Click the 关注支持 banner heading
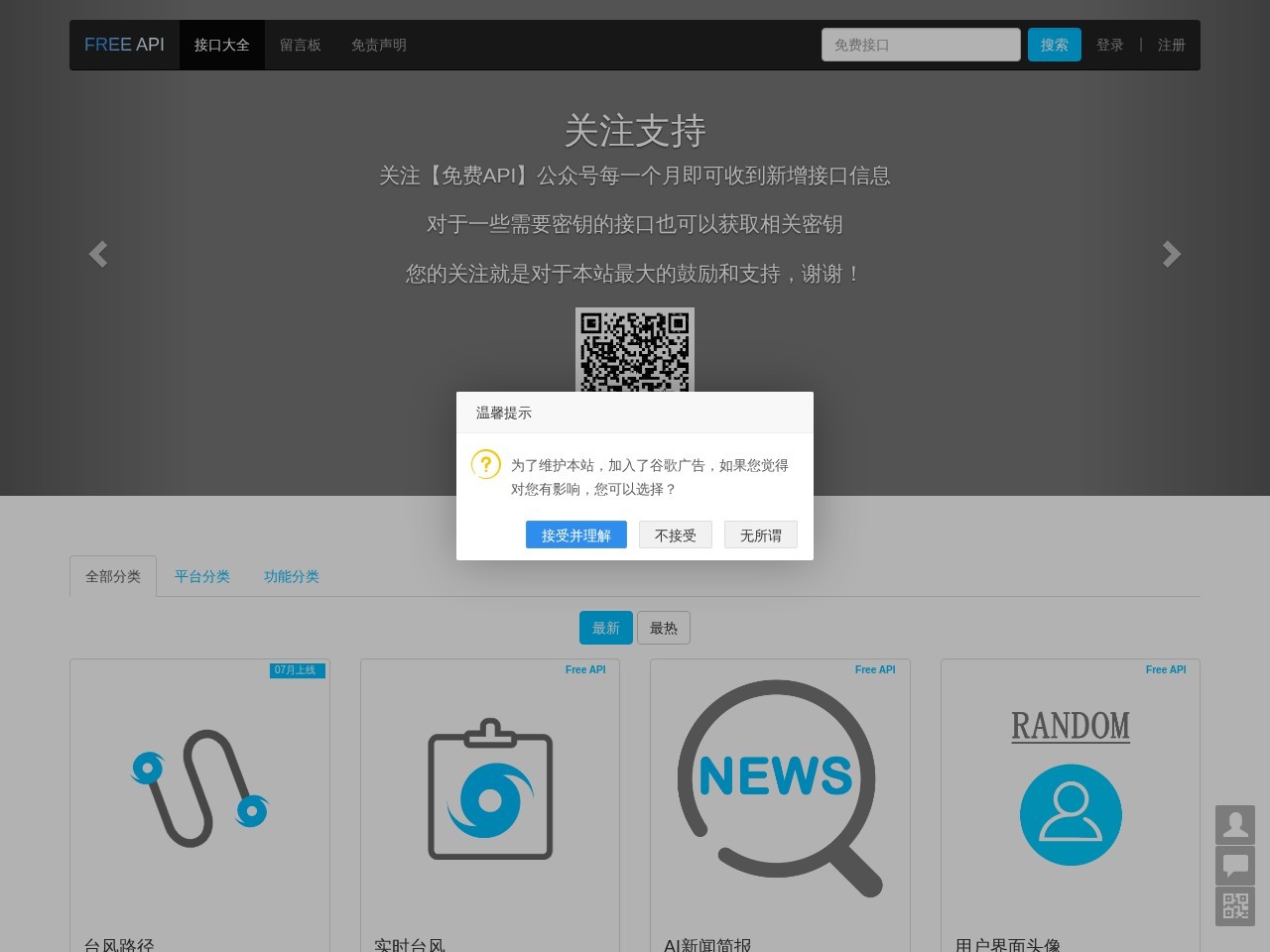Image resolution: width=1270 pixels, height=952 pixels. click(635, 130)
